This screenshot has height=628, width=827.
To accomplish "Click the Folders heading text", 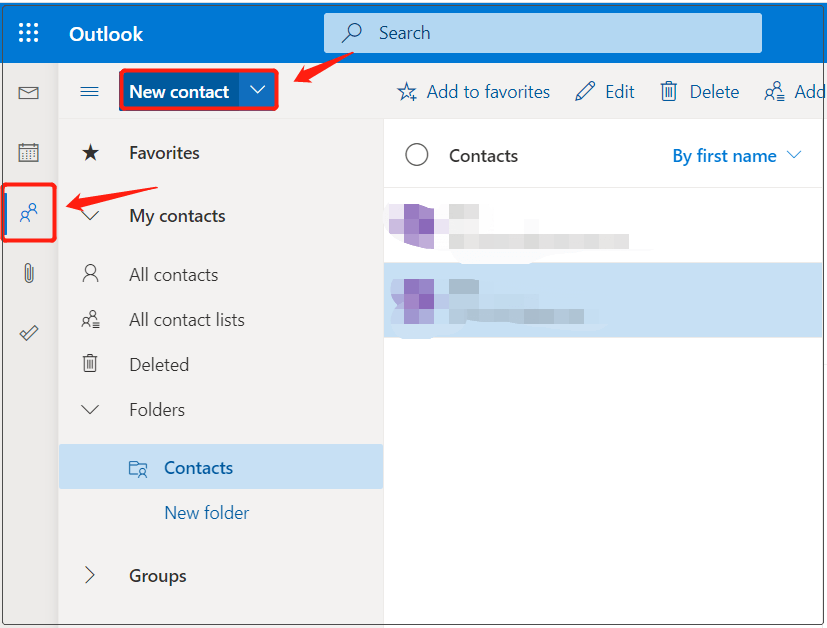I will (x=157, y=410).
